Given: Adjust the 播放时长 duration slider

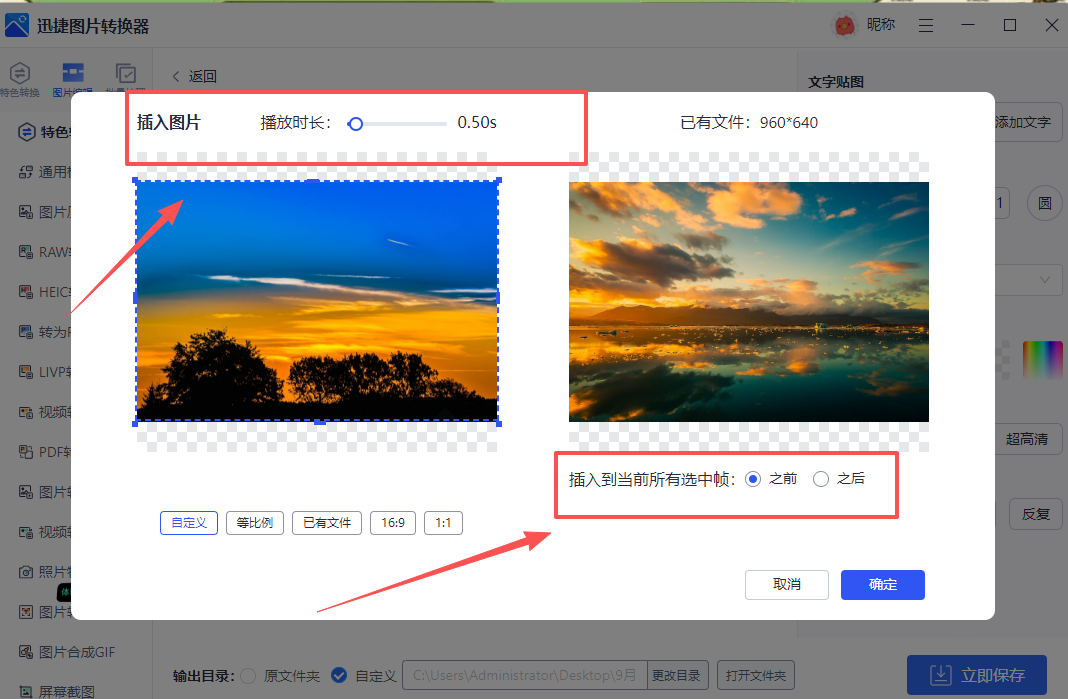Looking at the screenshot, I should (356, 122).
